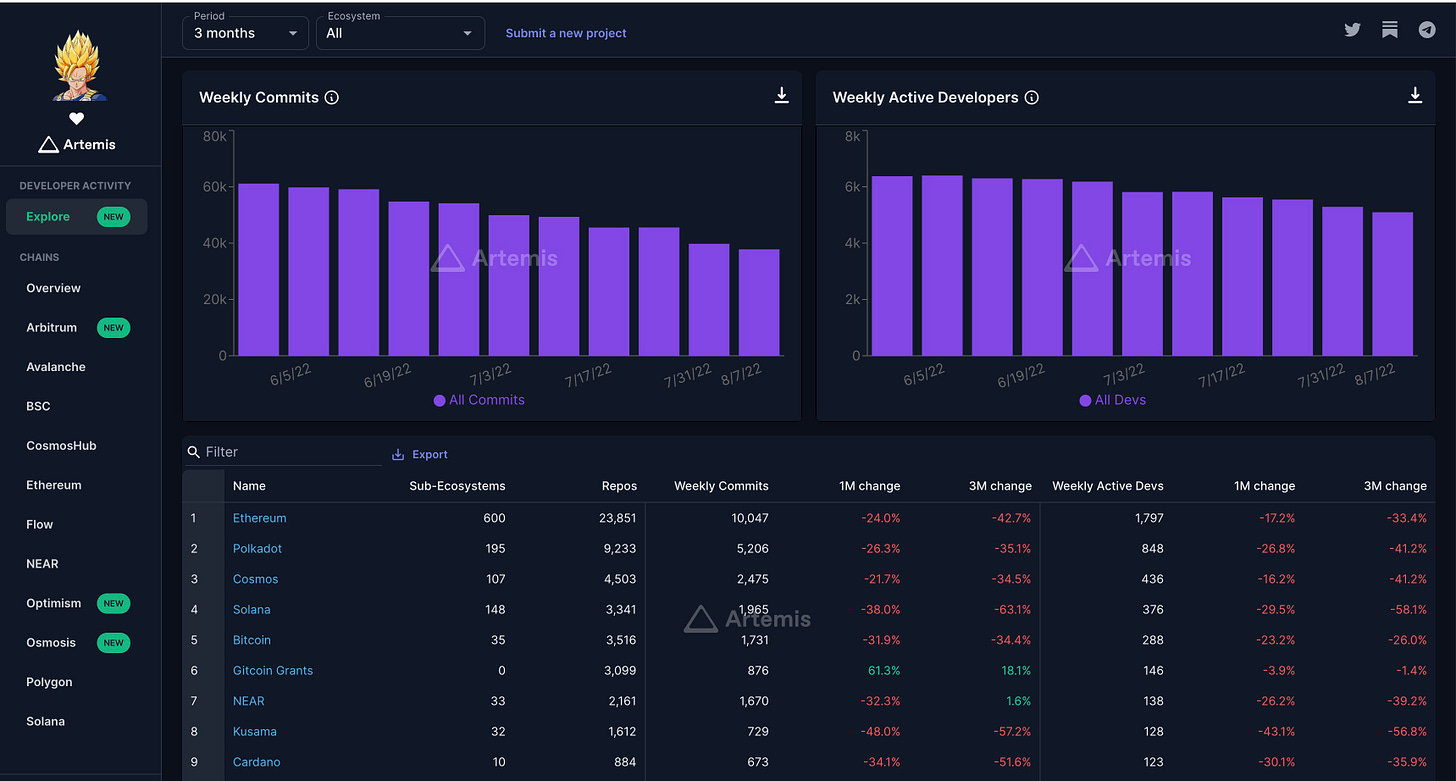Viewport: 1456px width, 781px height.
Task: Open the NEAR link in table
Action: pos(249,701)
